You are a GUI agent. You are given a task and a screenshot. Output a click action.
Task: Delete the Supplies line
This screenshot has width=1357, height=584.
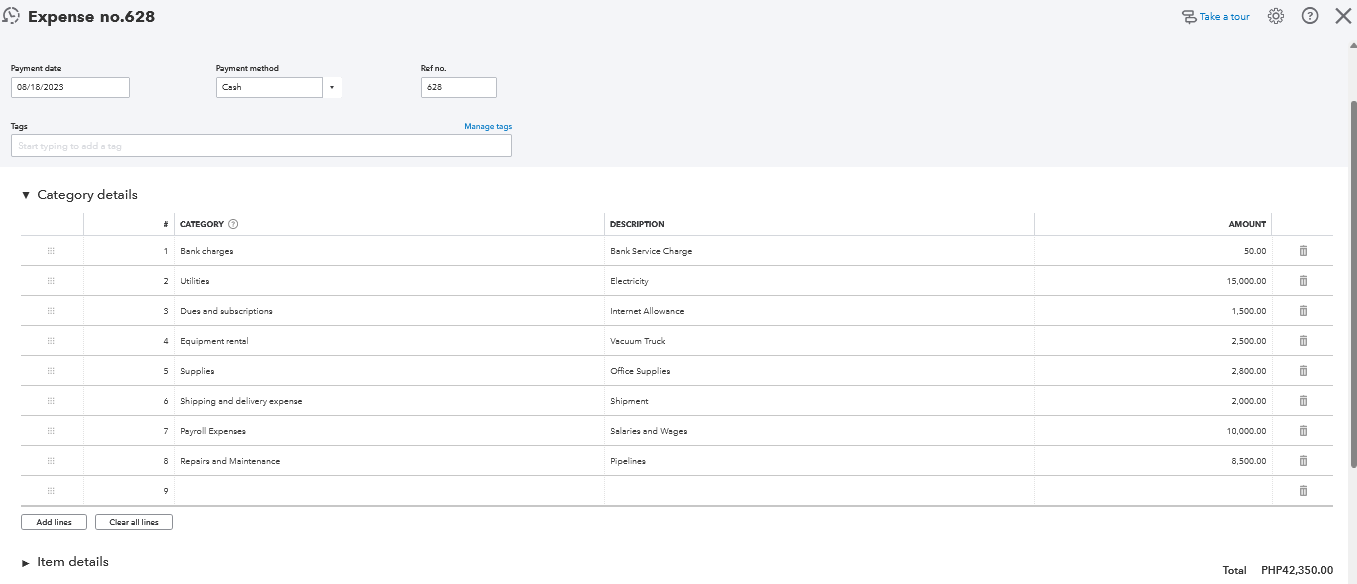[1303, 371]
